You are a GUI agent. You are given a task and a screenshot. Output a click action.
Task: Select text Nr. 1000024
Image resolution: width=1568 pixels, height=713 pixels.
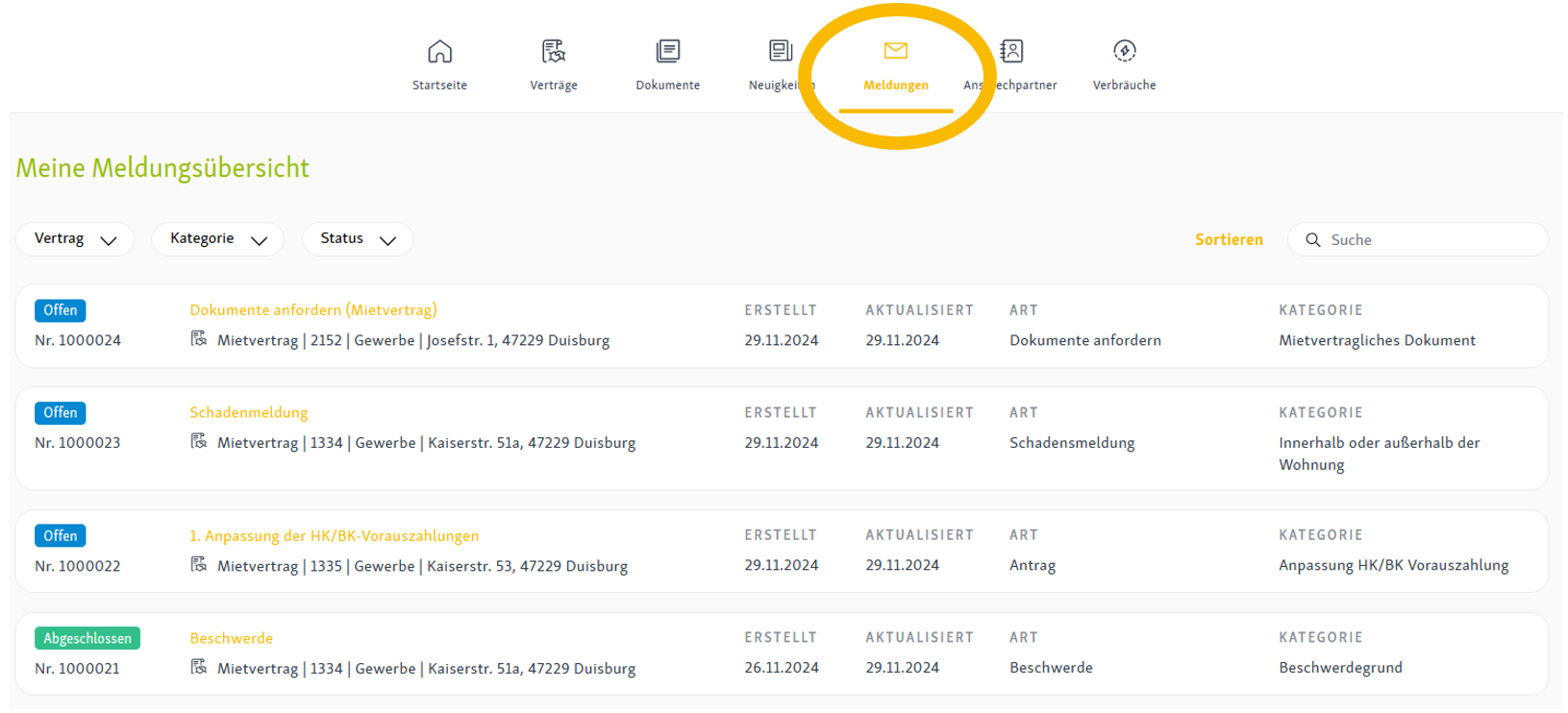[x=78, y=340]
